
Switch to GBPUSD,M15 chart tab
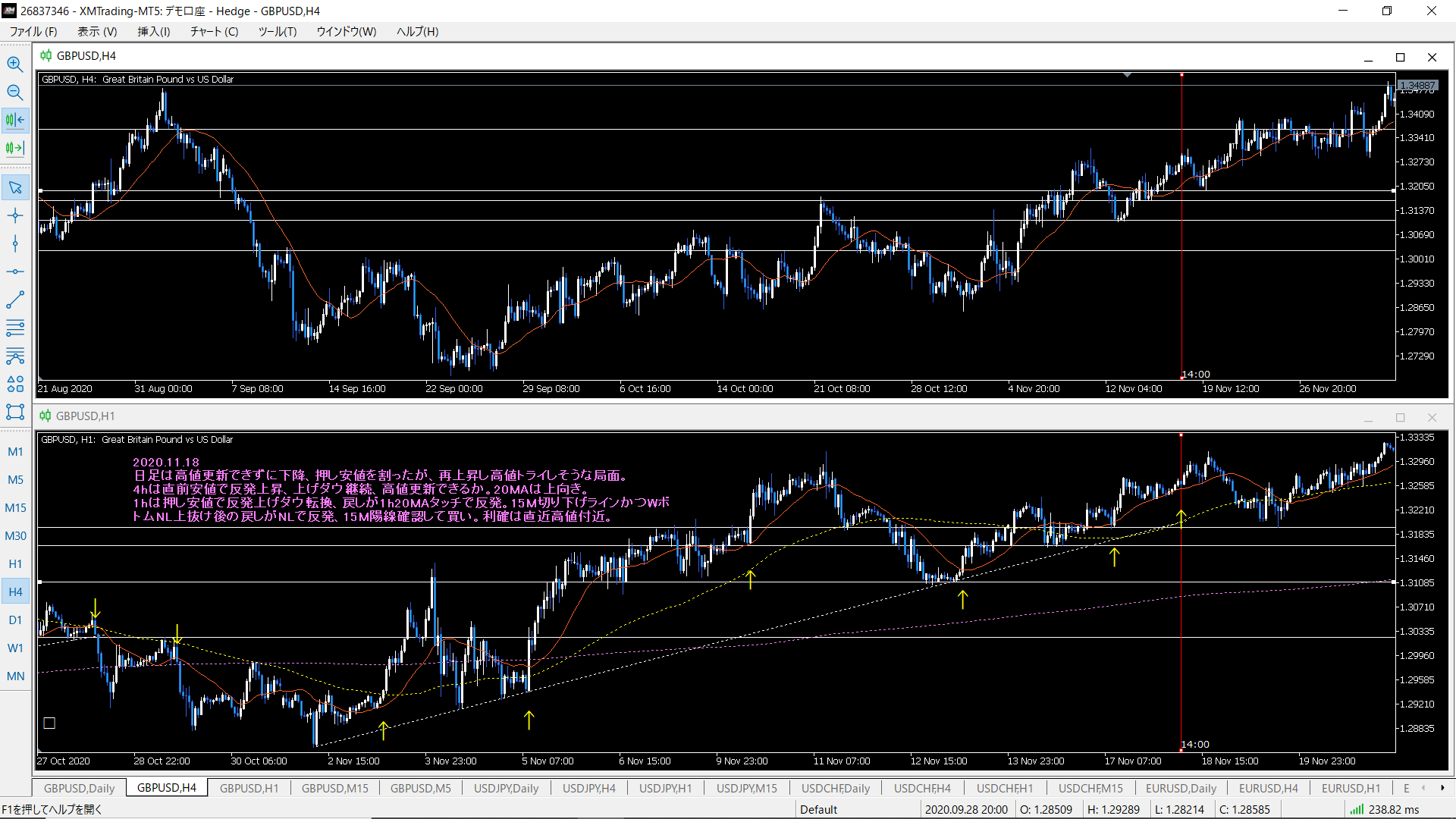[335, 788]
